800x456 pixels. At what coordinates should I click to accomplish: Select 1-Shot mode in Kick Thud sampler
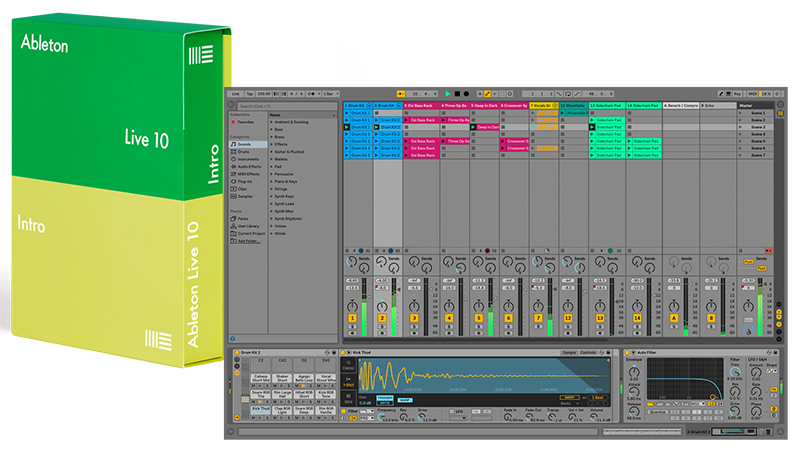[348, 382]
